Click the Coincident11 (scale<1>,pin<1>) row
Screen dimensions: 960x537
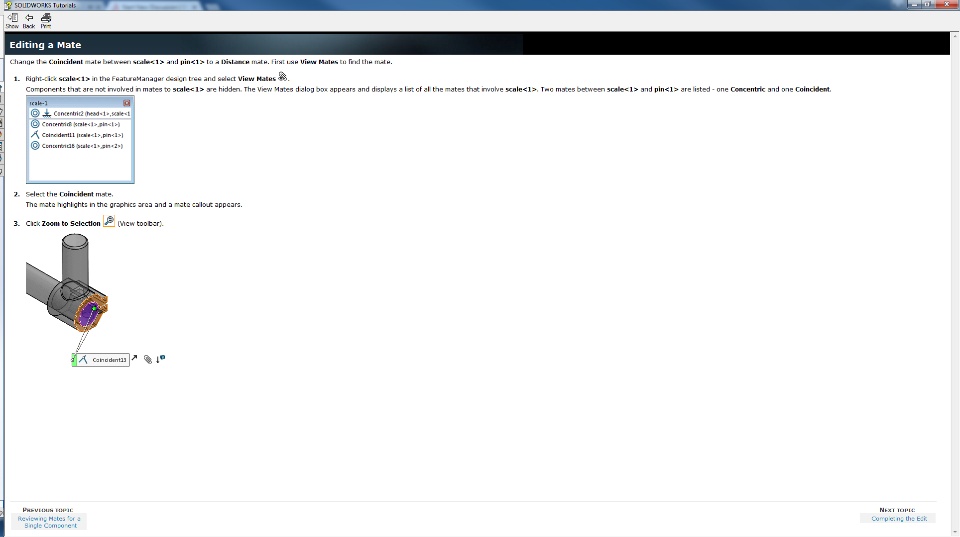[80, 135]
